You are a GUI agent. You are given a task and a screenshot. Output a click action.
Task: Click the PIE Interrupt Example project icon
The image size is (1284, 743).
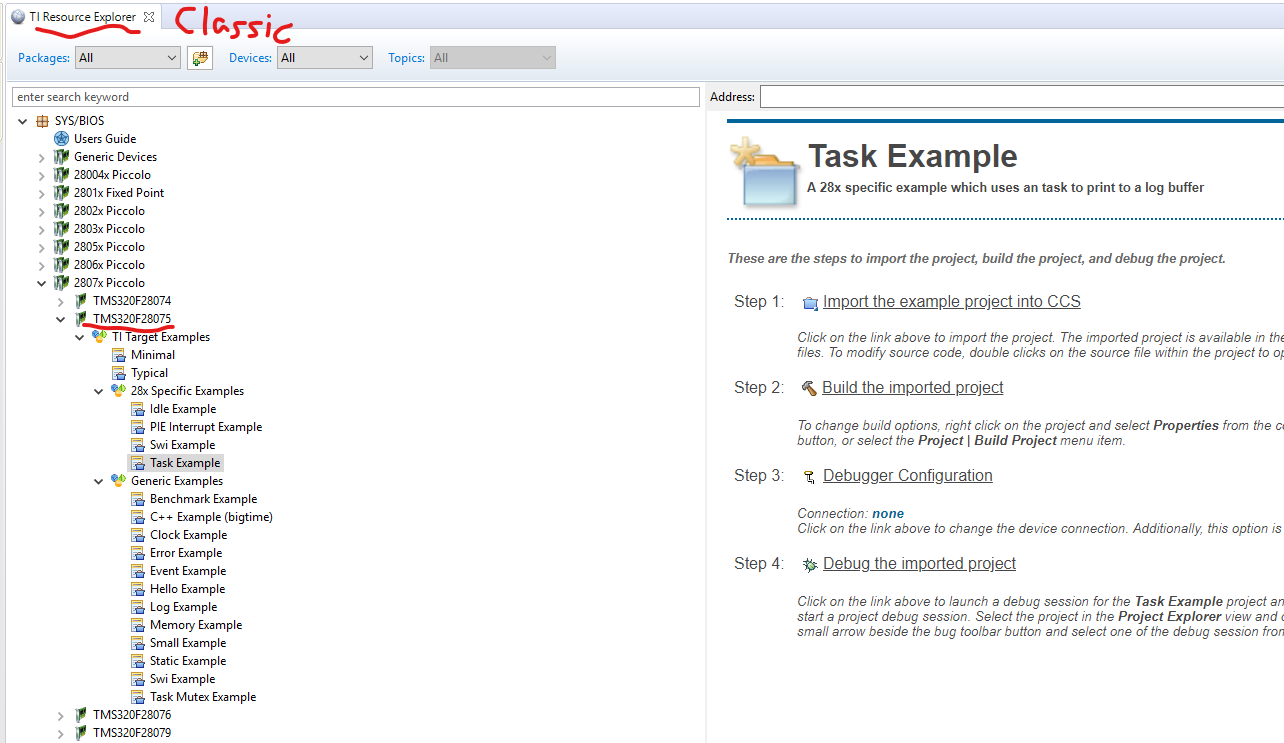point(138,427)
